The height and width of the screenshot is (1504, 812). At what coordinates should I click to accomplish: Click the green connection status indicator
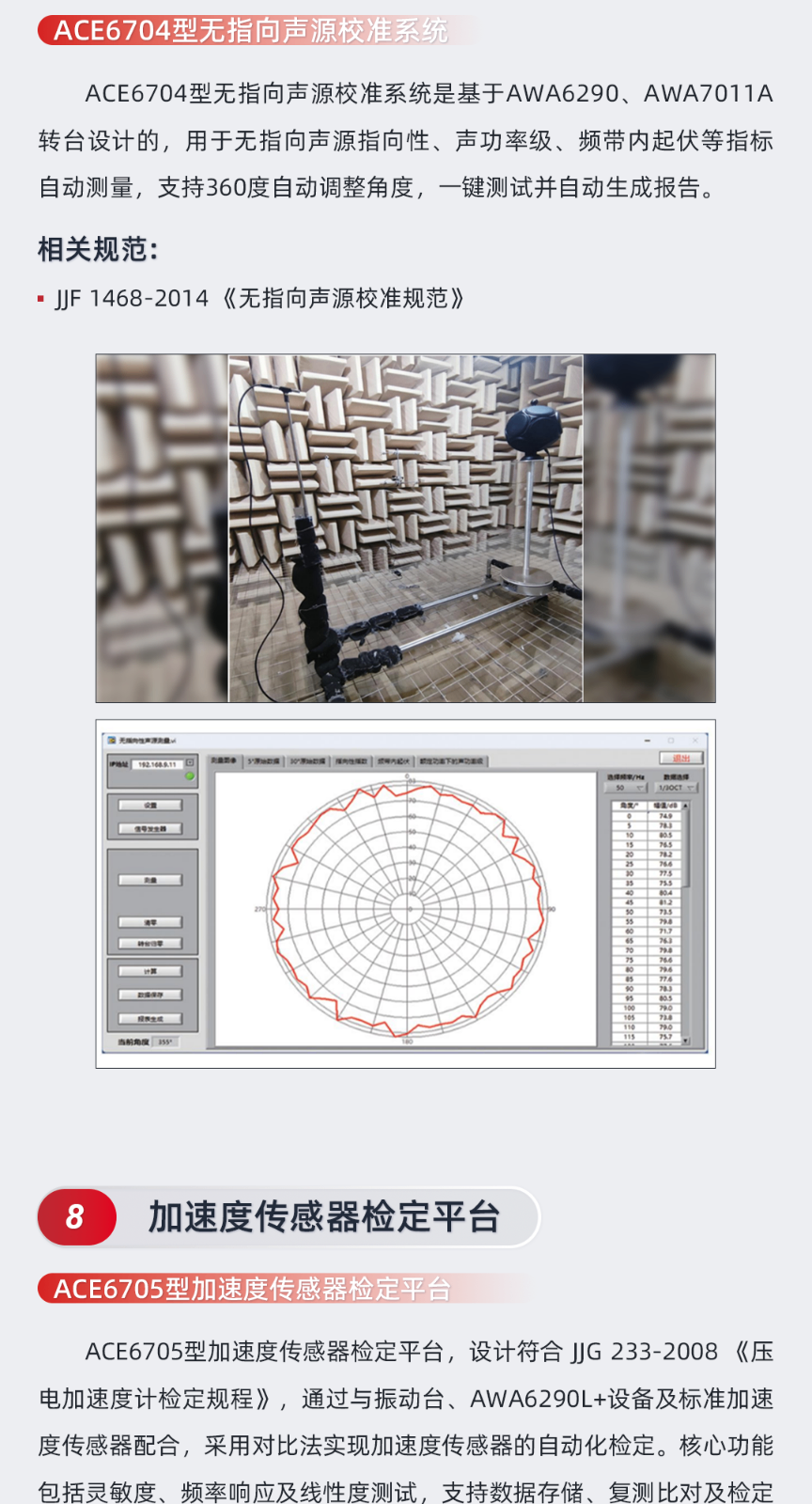click(x=190, y=776)
